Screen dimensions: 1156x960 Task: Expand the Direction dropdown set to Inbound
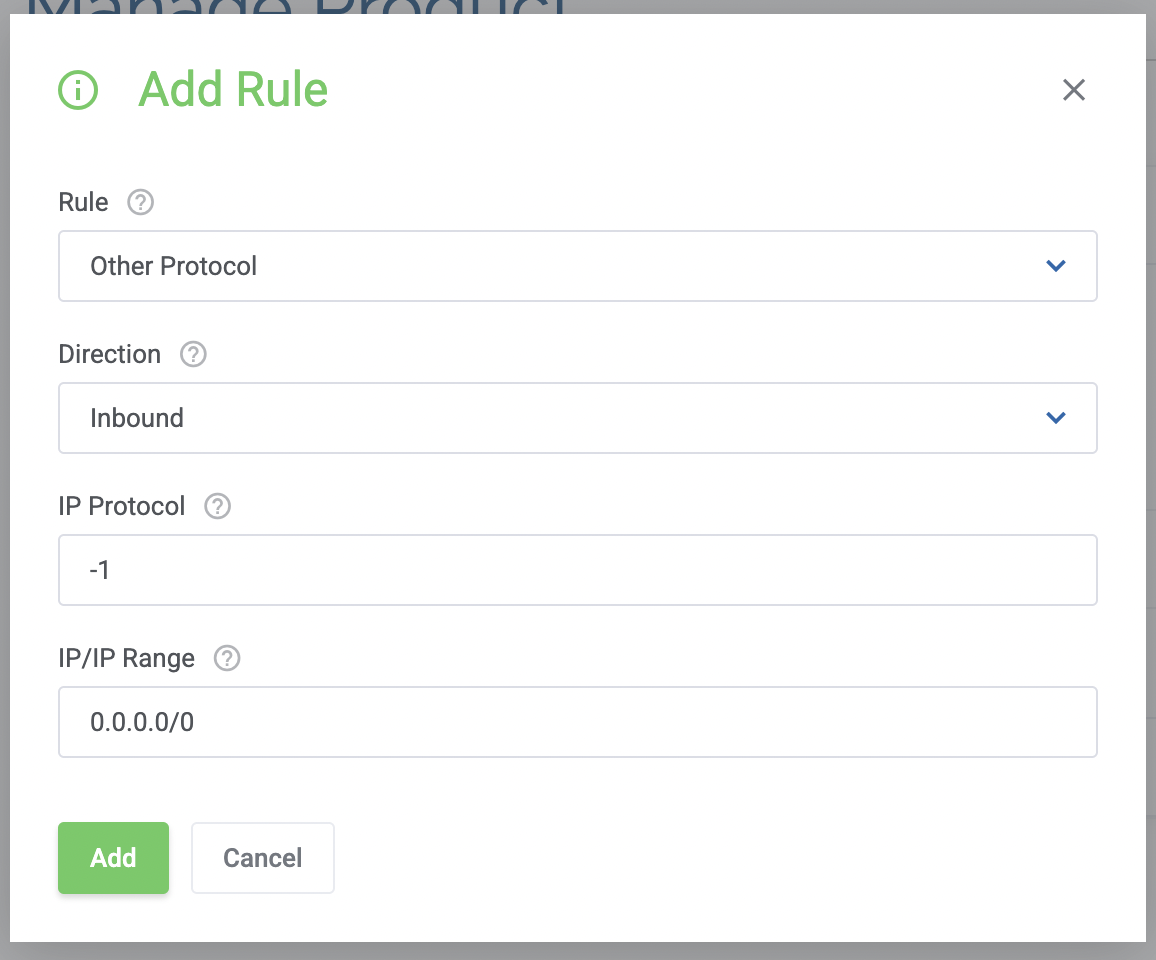coord(560,418)
